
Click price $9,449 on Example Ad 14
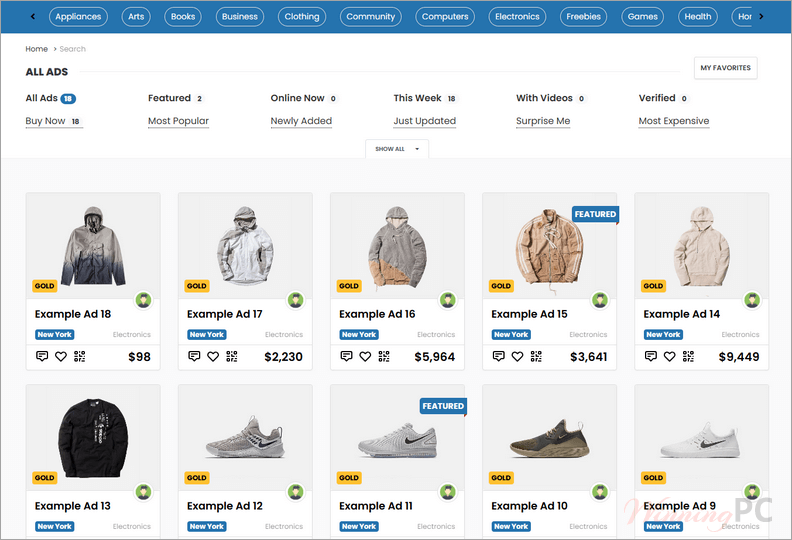pyautogui.click(x=739, y=357)
